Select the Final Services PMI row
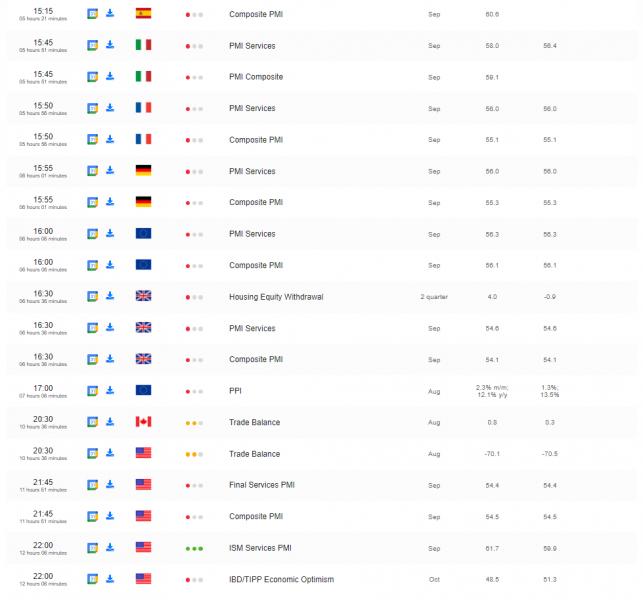The height and width of the screenshot is (600, 643). coord(322,485)
